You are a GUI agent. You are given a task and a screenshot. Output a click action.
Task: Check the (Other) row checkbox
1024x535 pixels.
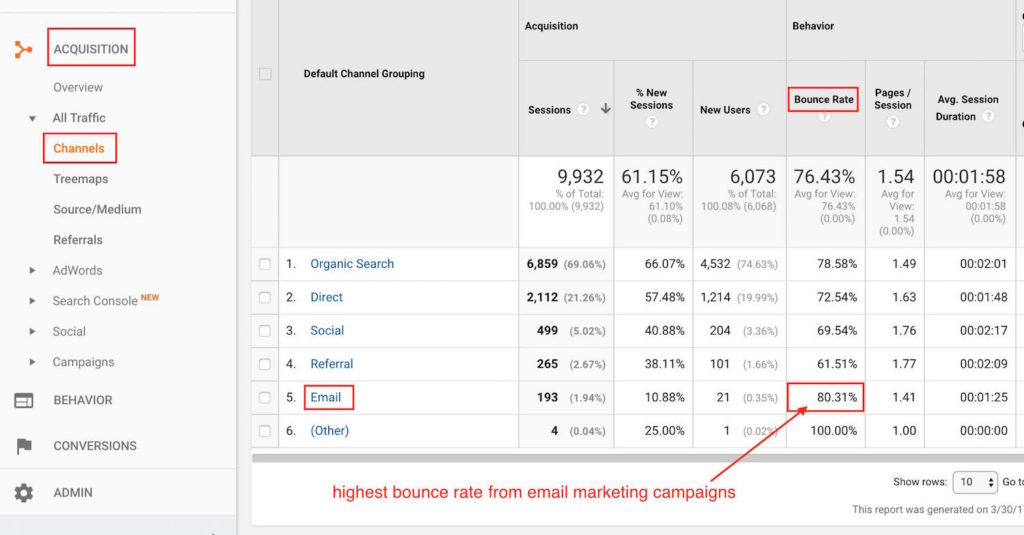click(x=264, y=430)
